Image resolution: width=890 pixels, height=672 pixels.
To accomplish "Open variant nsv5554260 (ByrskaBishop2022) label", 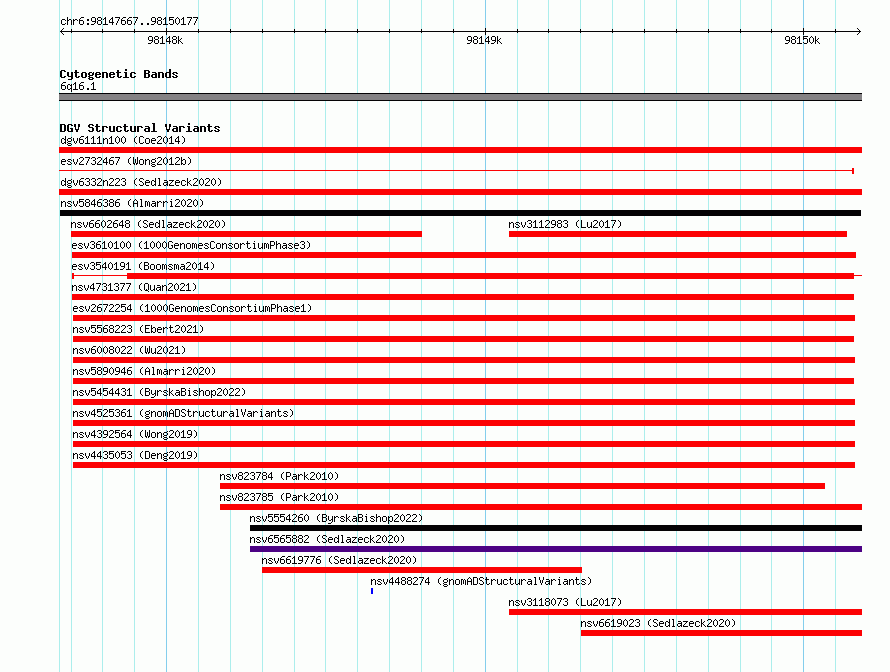I will click(x=336, y=518).
